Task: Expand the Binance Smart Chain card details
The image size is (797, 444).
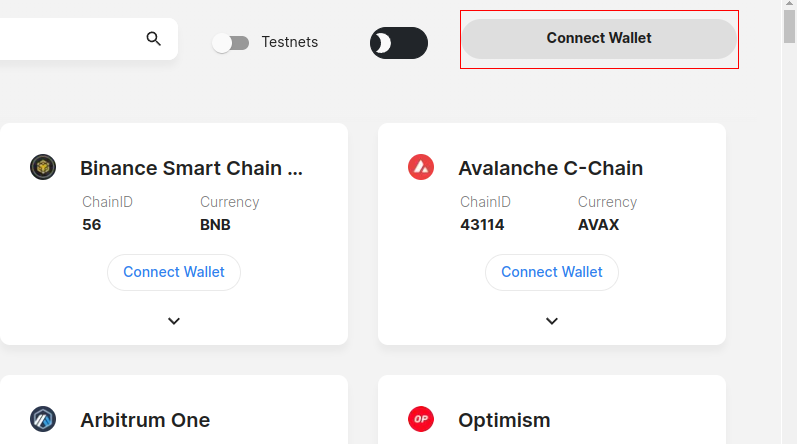Action: 174,321
